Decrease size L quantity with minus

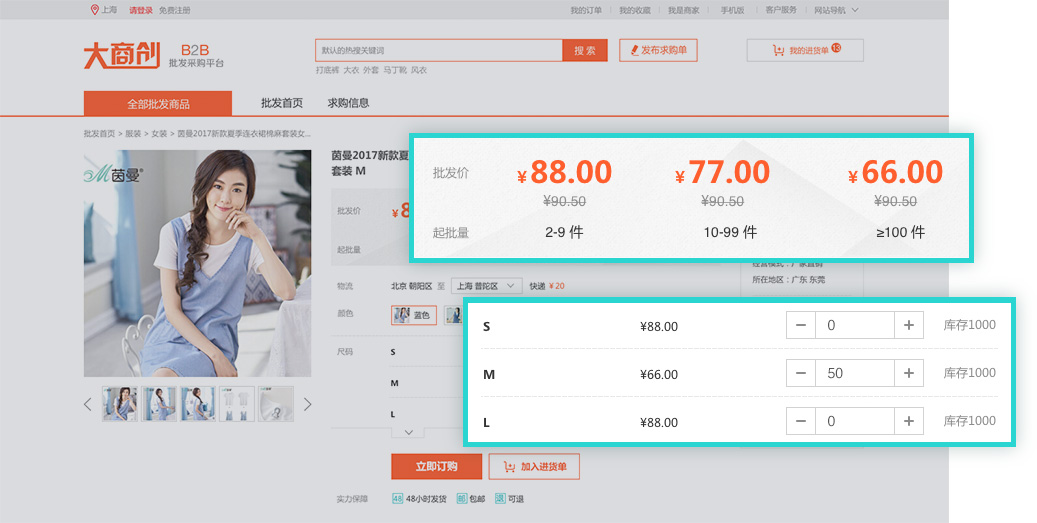point(801,421)
